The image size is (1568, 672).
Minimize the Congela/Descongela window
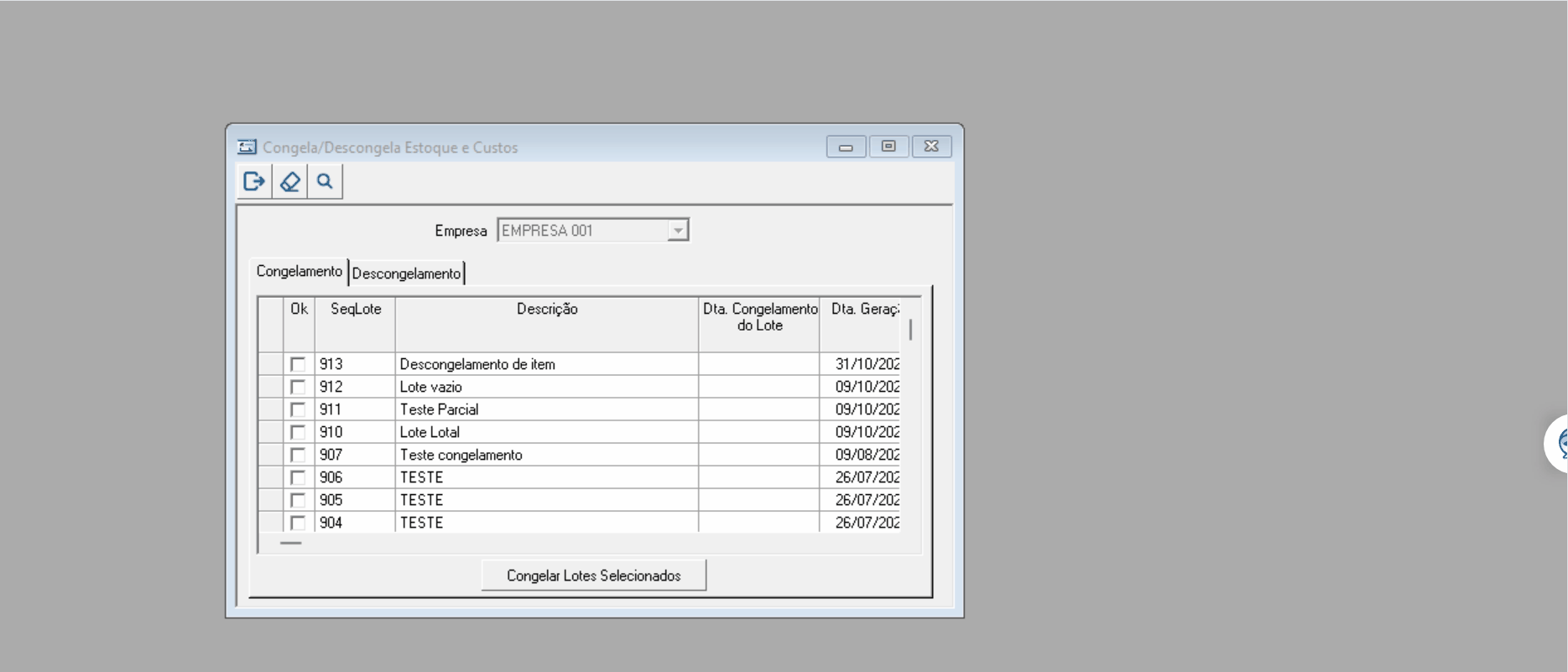coord(846,147)
